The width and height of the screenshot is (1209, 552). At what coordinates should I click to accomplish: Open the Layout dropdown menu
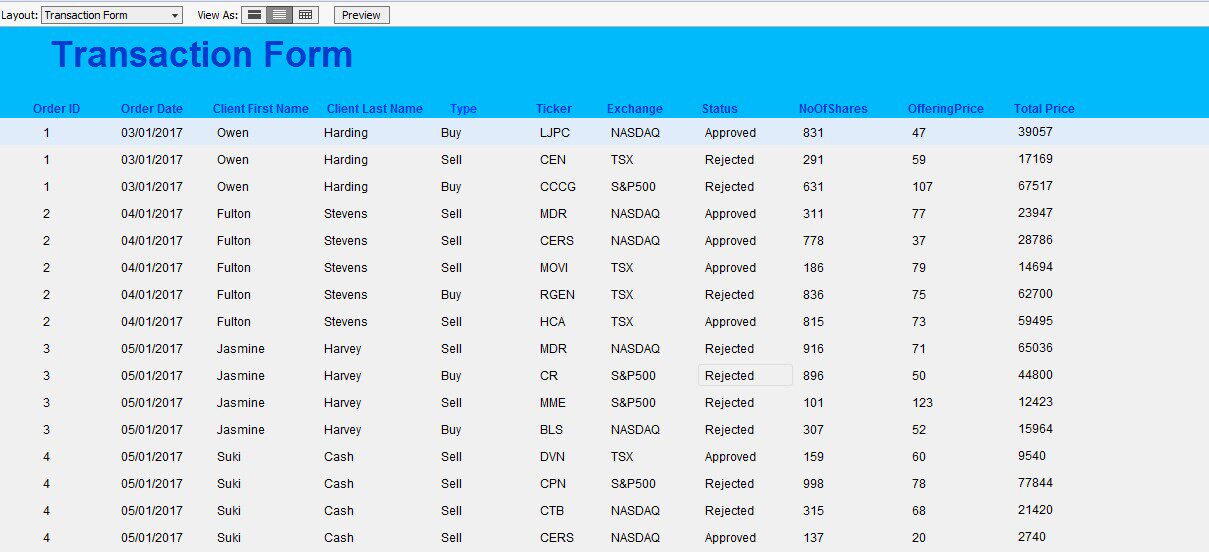(176, 15)
